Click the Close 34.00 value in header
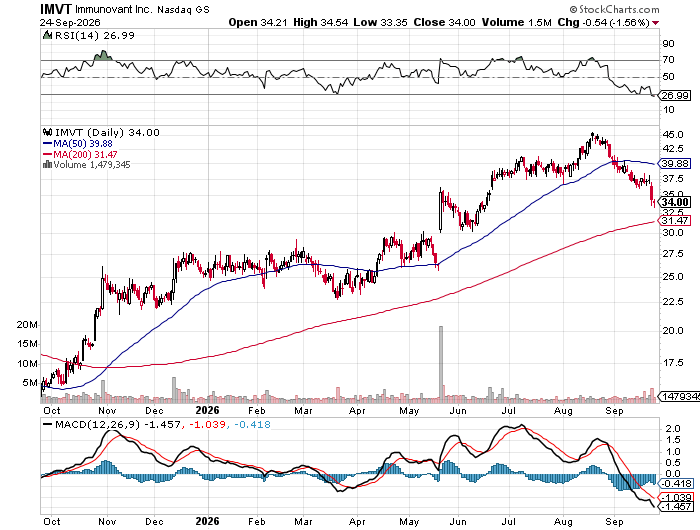Image resolution: width=700 pixels, height=530 pixels. click(444, 22)
